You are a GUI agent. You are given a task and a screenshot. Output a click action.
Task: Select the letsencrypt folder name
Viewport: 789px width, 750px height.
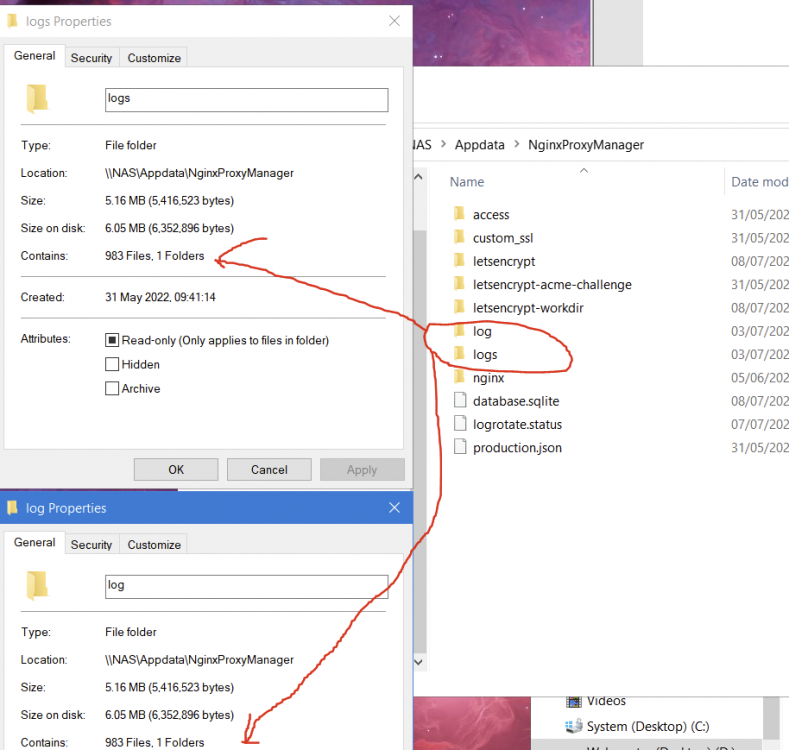click(x=504, y=261)
